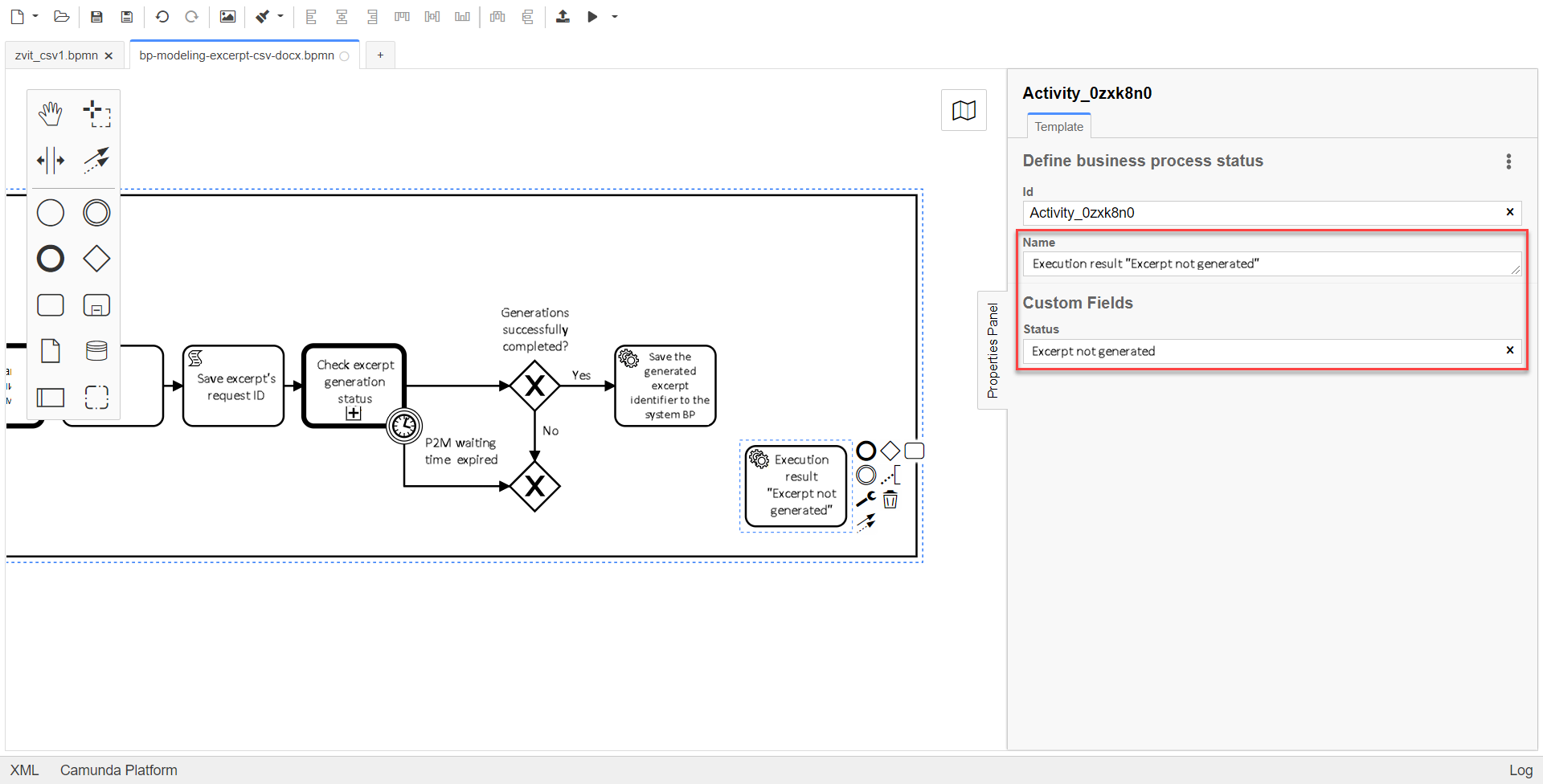The width and height of the screenshot is (1543, 784).
Task: Edit the Id input field
Action: pyautogui.click(x=1262, y=213)
